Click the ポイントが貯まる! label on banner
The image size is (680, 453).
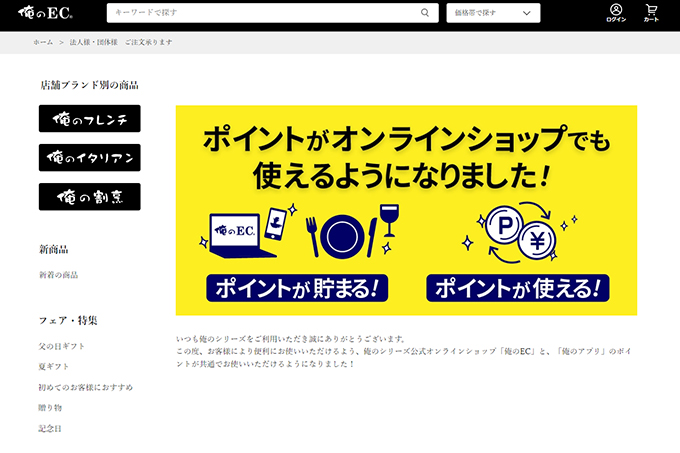tap(297, 289)
